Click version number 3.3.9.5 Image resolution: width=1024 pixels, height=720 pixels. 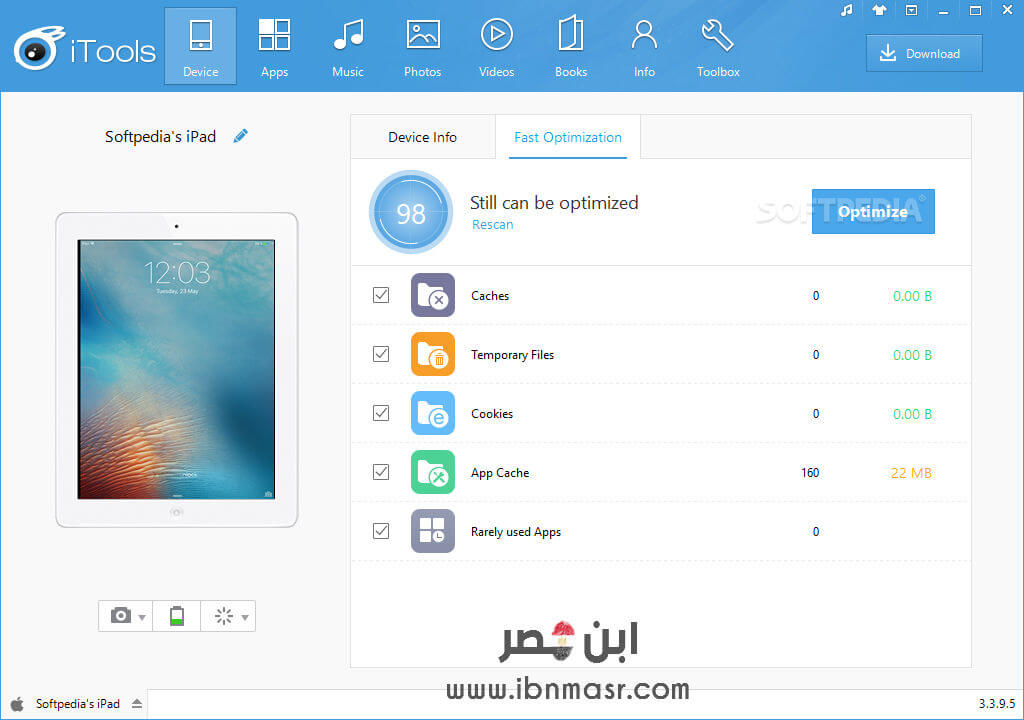tap(997, 704)
